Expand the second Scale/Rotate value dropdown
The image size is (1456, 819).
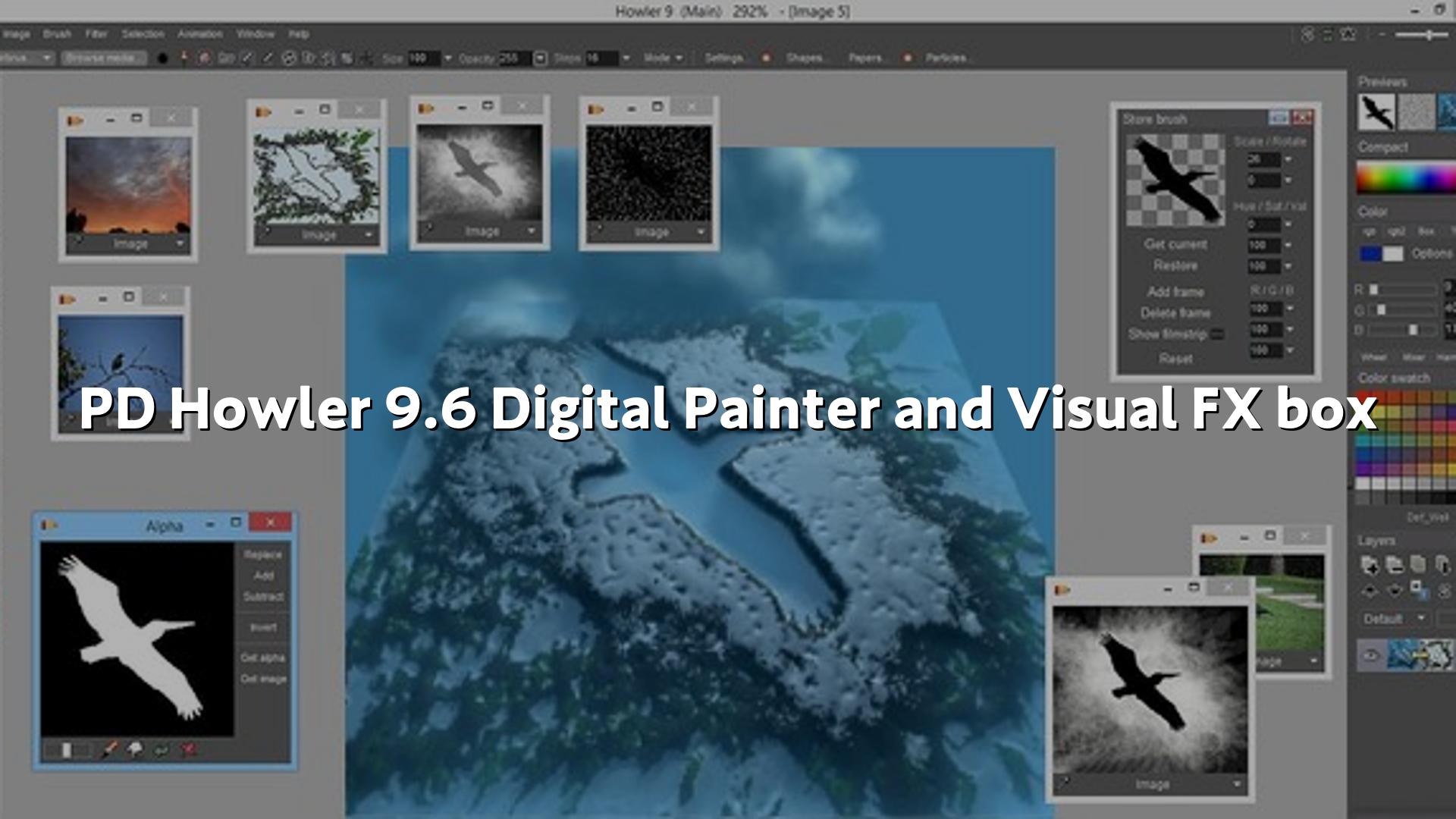1288,180
